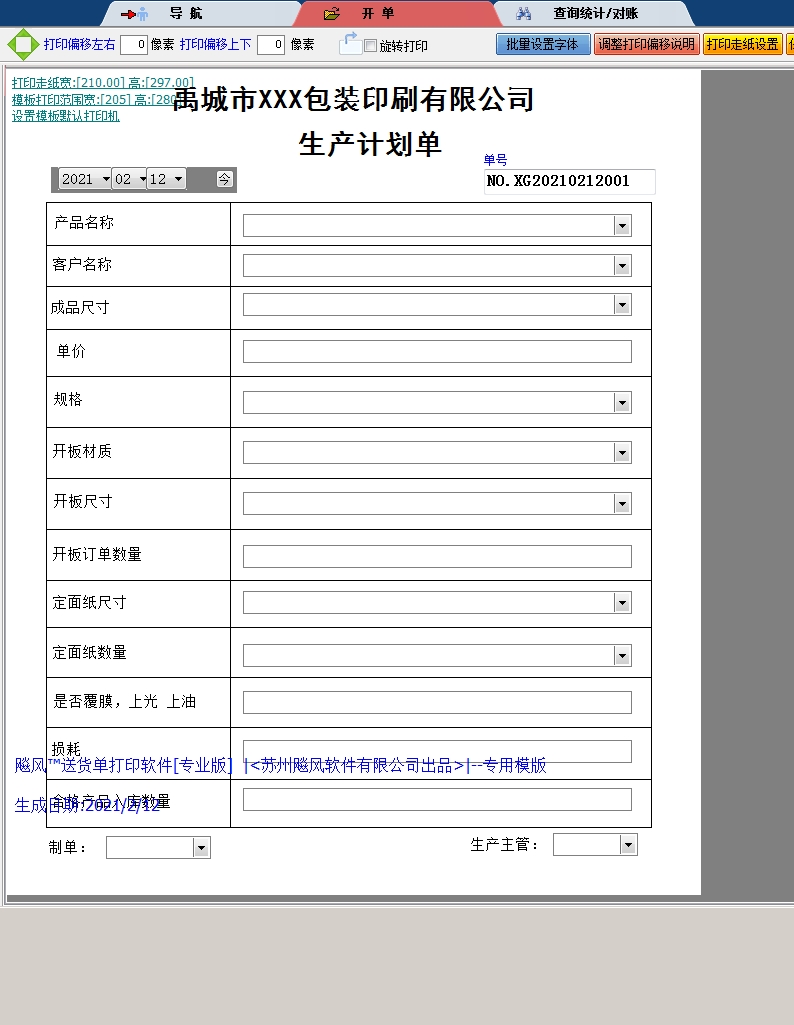Click the 批量设置字体 button

pyautogui.click(x=542, y=45)
